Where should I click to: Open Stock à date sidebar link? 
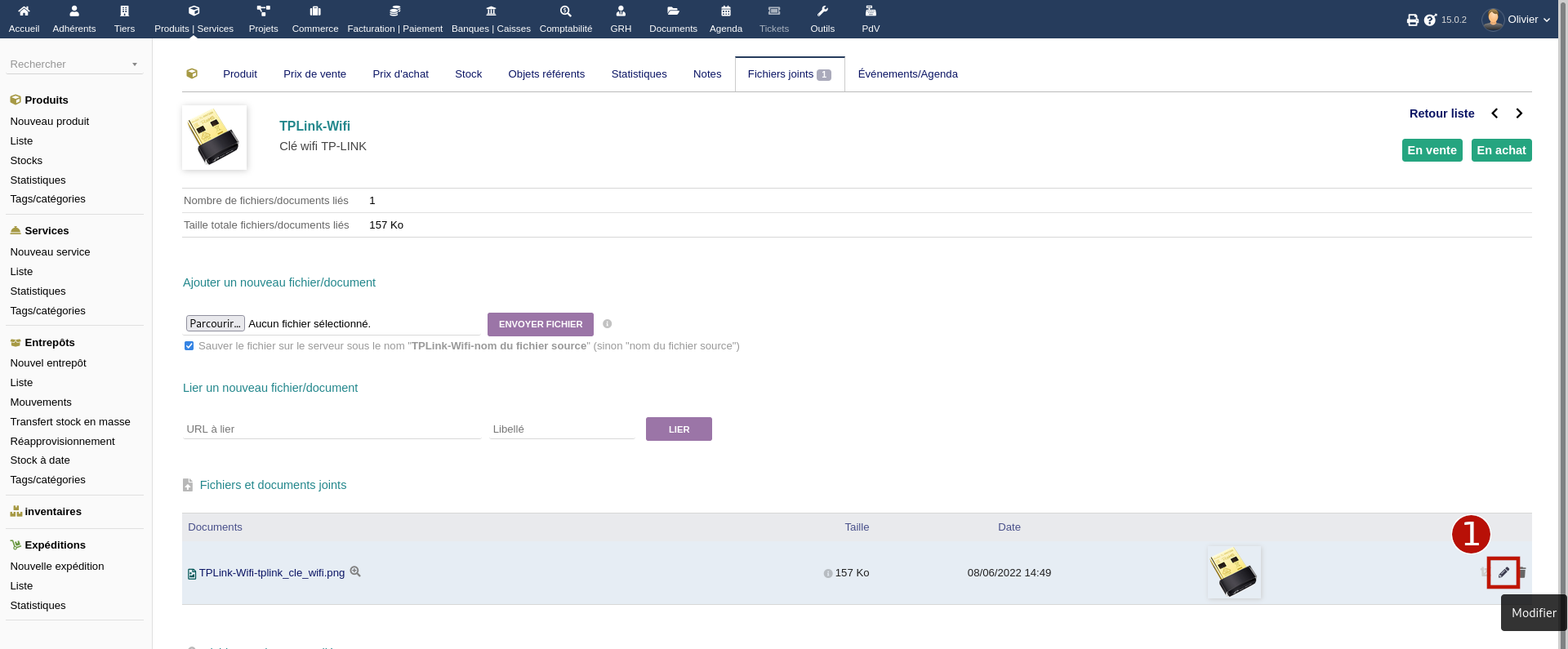[x=40, y=460]
